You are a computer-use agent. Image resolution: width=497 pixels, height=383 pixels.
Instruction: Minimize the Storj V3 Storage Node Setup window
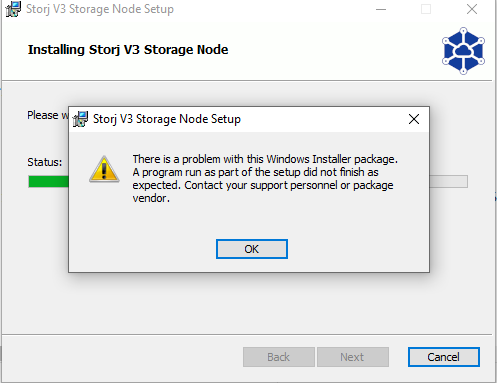coord(381,9)
